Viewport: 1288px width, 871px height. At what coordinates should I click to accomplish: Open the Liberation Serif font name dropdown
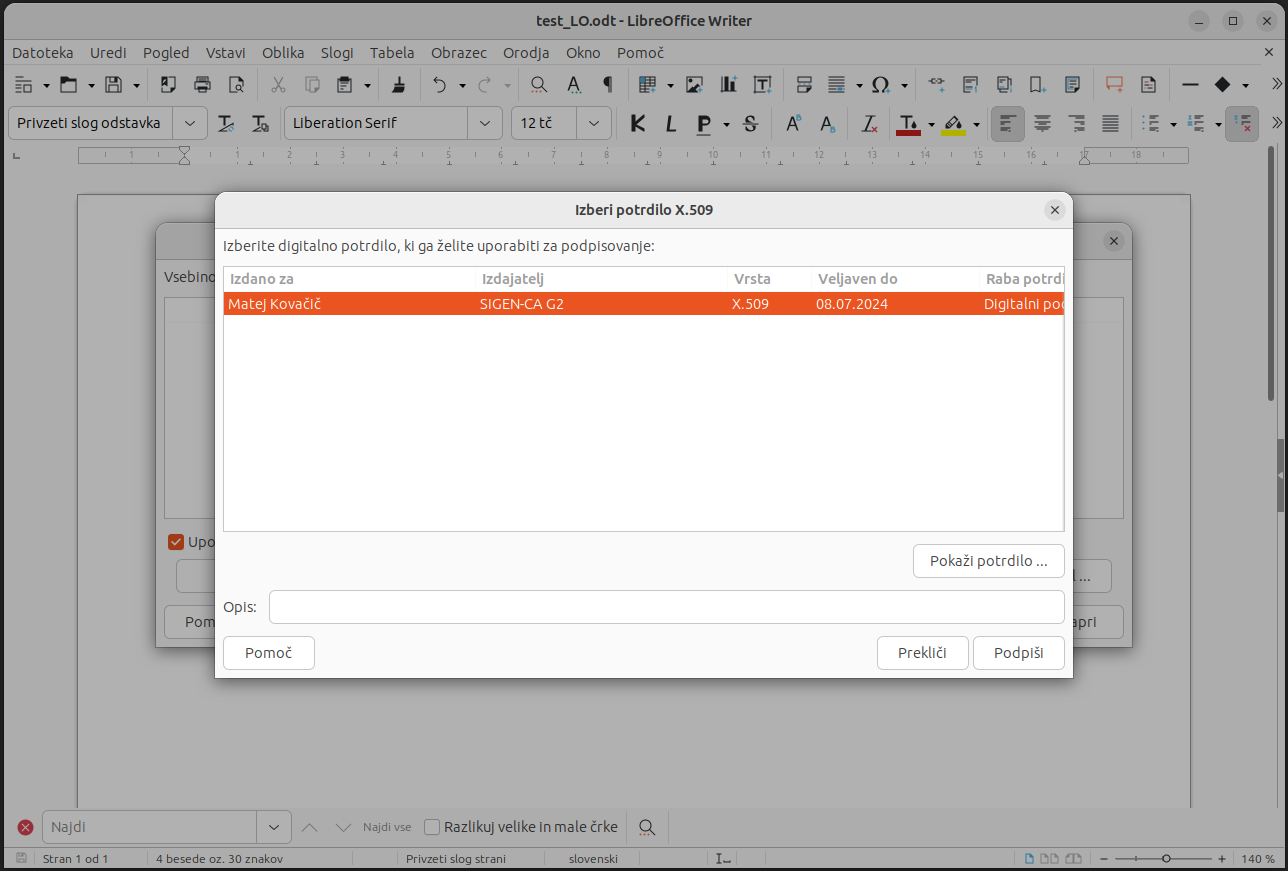pos(485,124)
